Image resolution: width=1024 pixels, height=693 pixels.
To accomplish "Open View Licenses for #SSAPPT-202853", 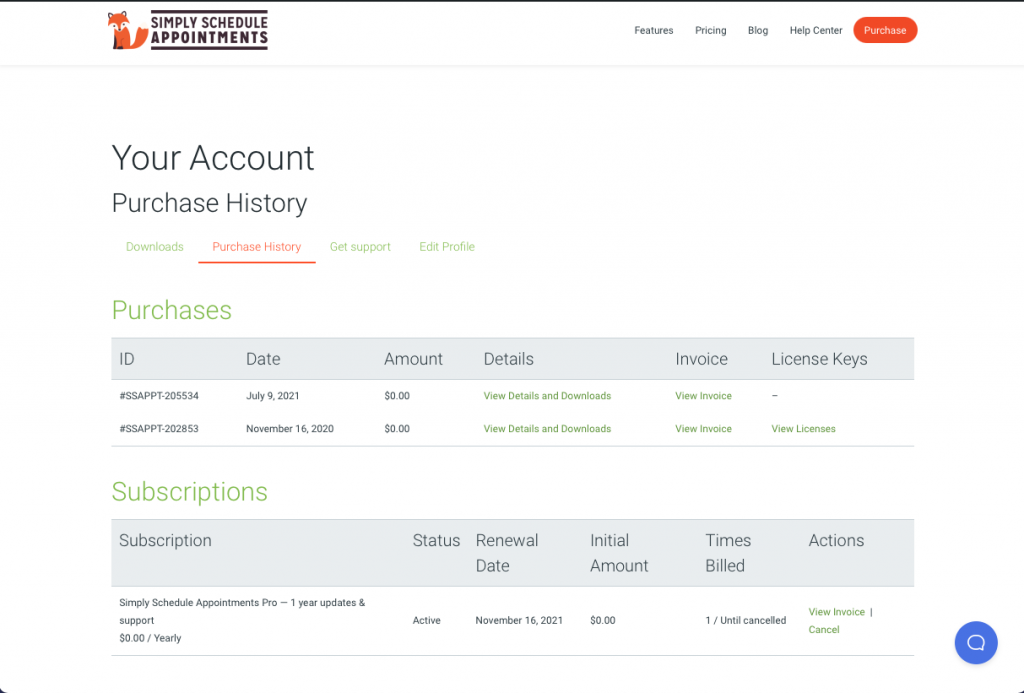I will (803, 429).
